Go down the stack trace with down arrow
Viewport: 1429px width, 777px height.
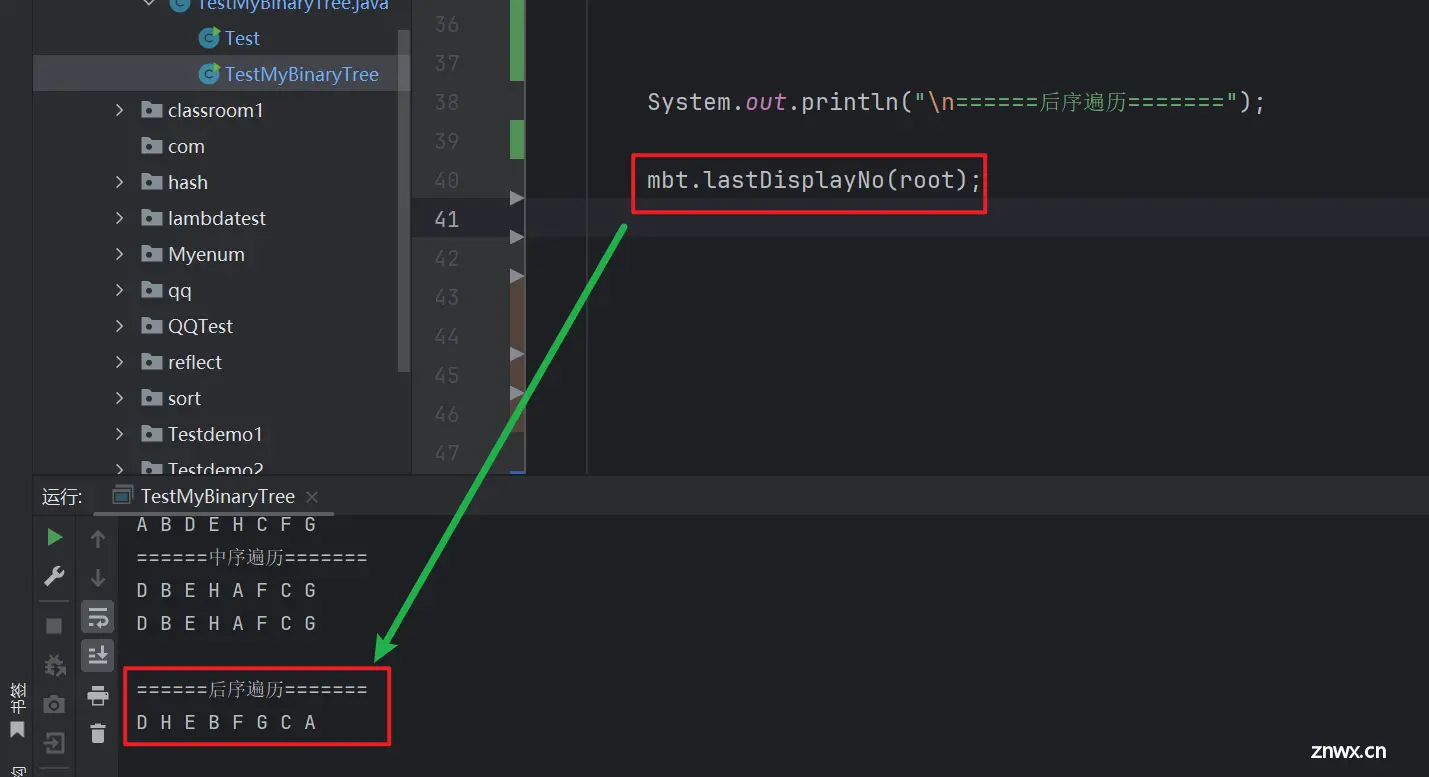[98, 578]
